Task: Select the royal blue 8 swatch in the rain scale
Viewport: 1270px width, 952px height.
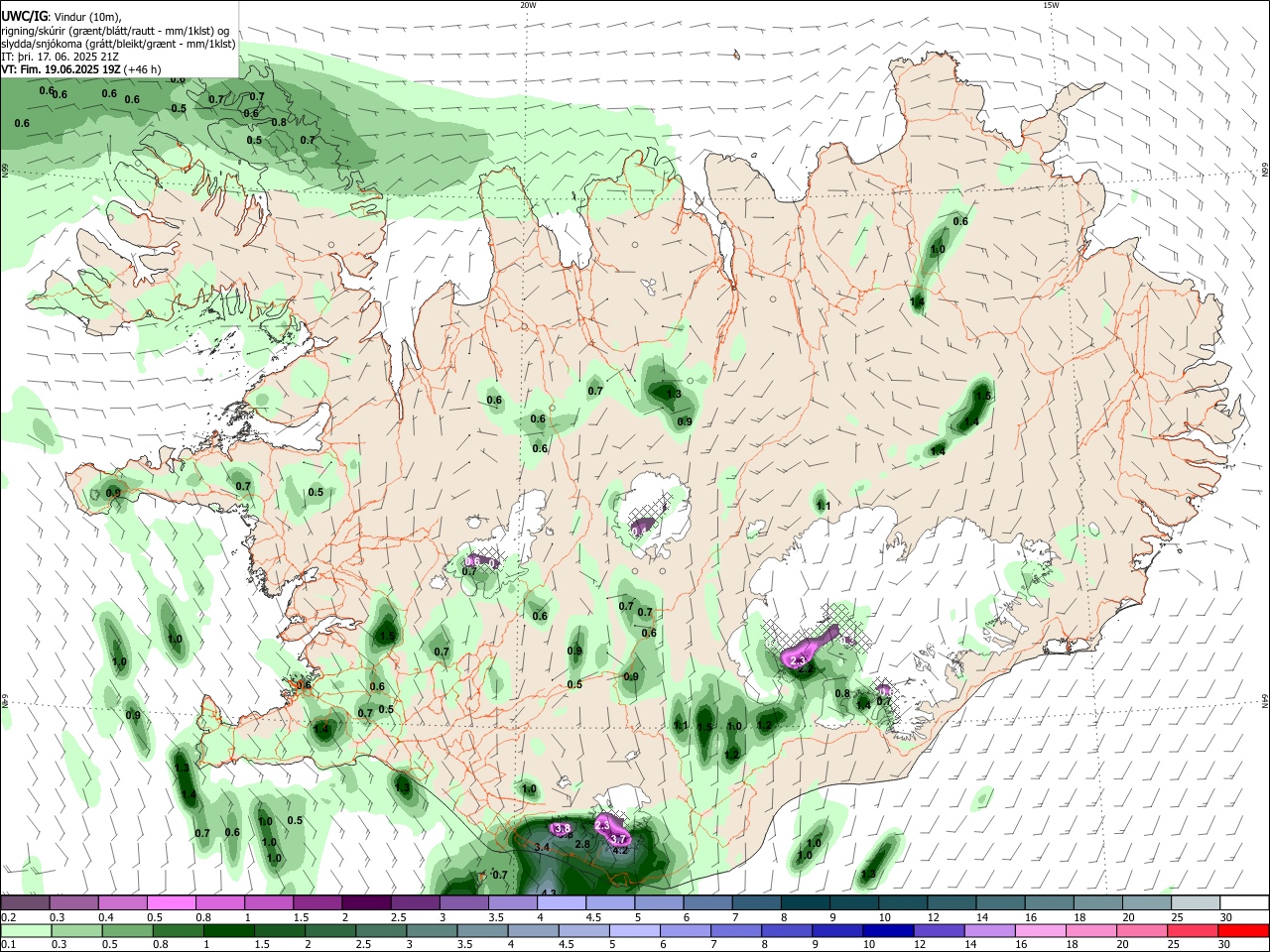Action: [x=786, y=931]
